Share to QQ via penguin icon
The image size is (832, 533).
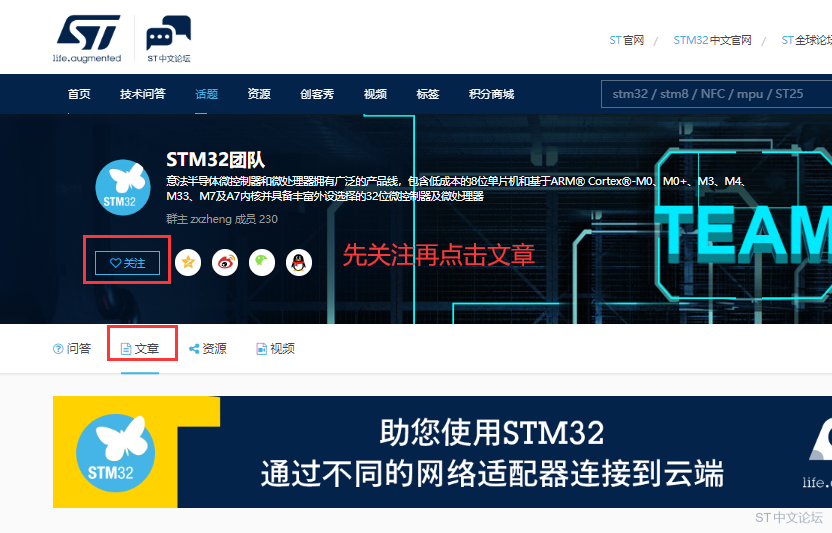pos(299,262)
